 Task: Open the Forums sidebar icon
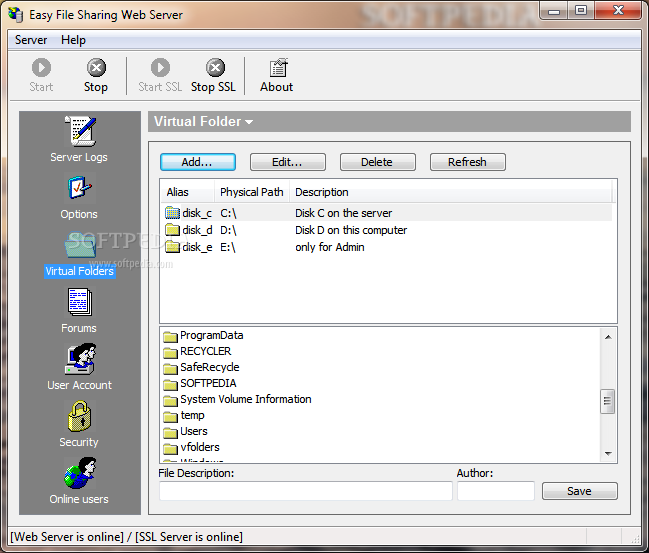point(79,302)
